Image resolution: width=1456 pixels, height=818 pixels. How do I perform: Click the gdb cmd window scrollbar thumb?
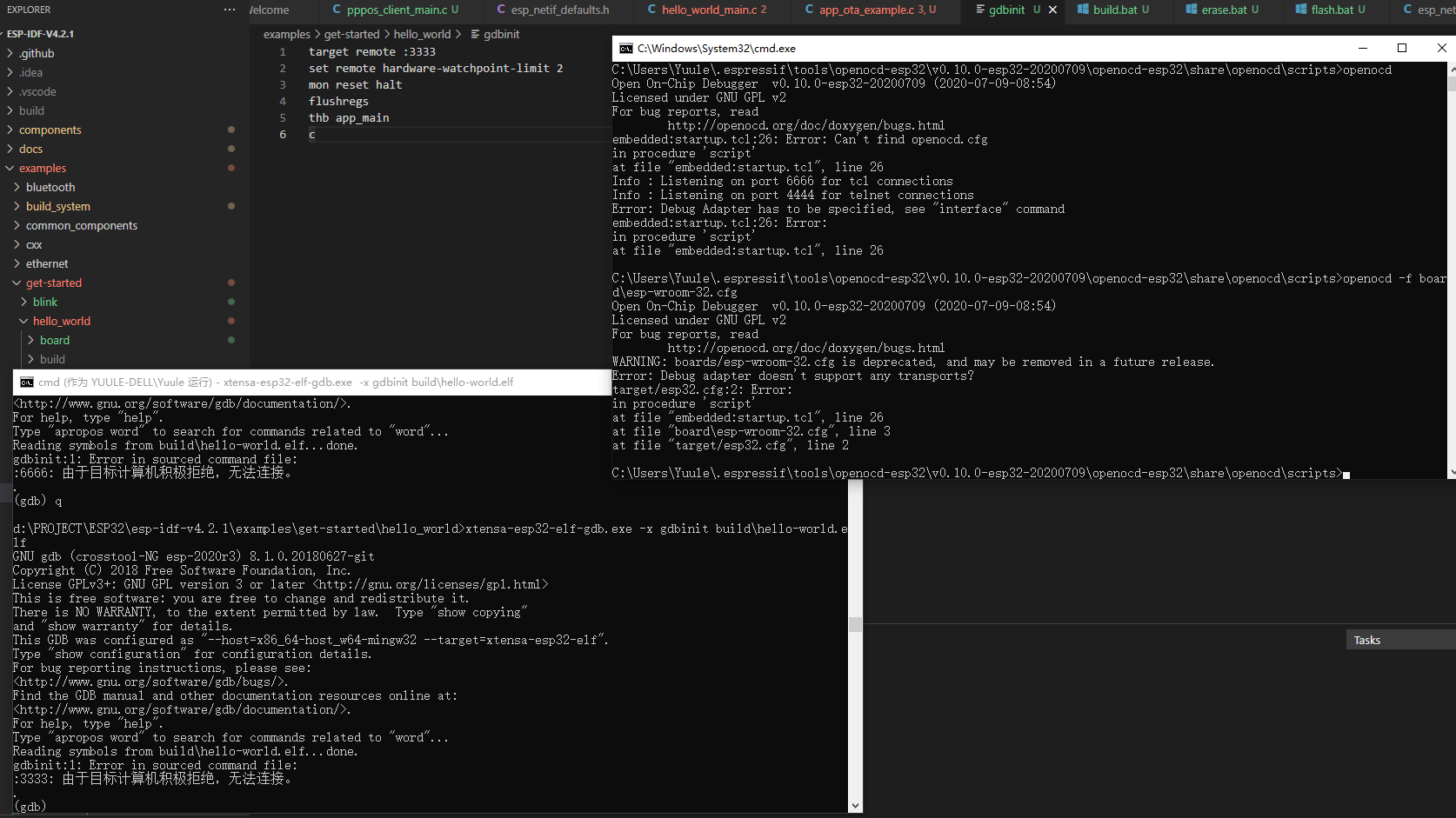click(x=856, y=624)
